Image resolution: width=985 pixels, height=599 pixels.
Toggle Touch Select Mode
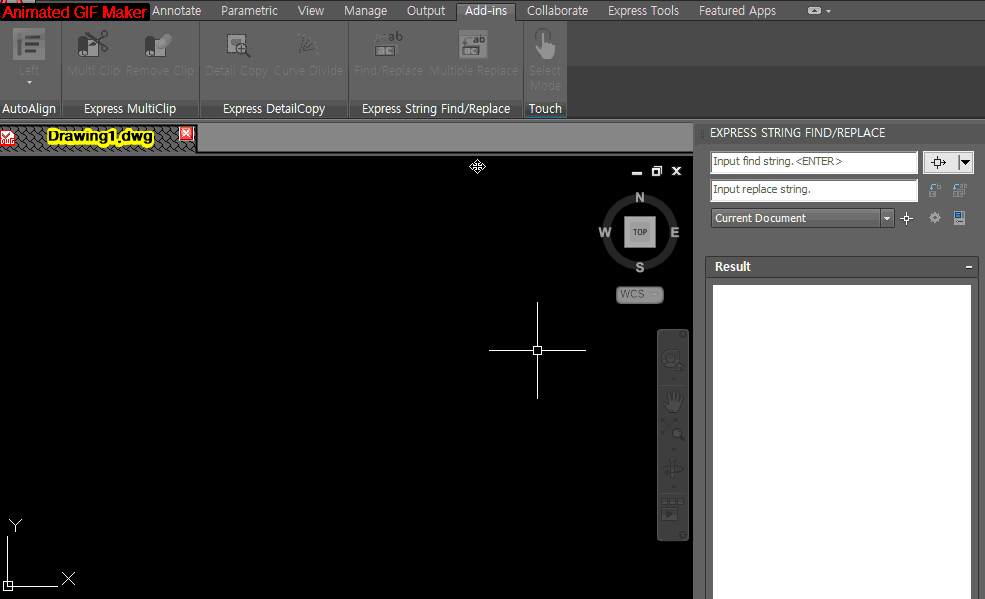545,60
